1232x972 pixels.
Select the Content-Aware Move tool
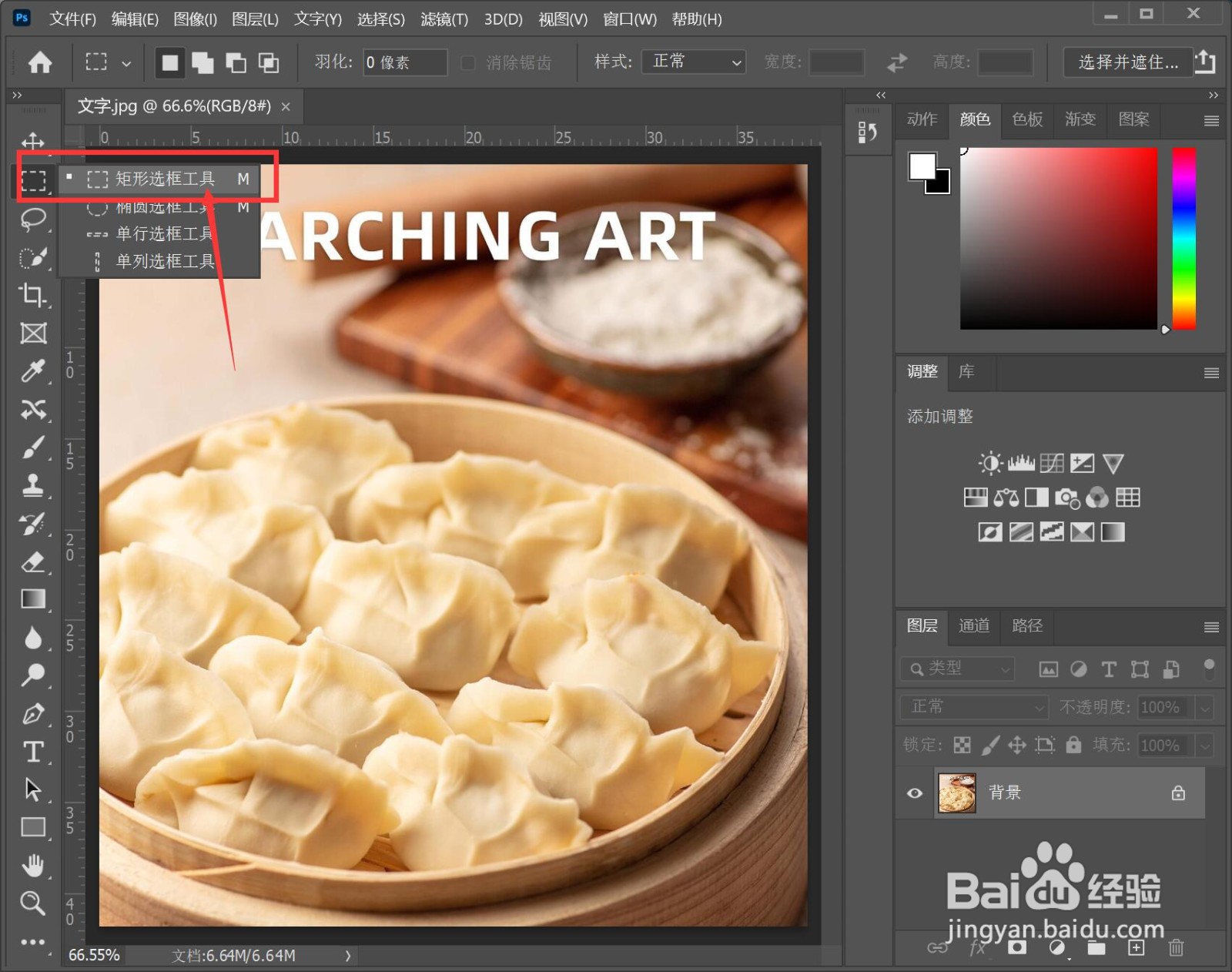(x=32, y=409)
